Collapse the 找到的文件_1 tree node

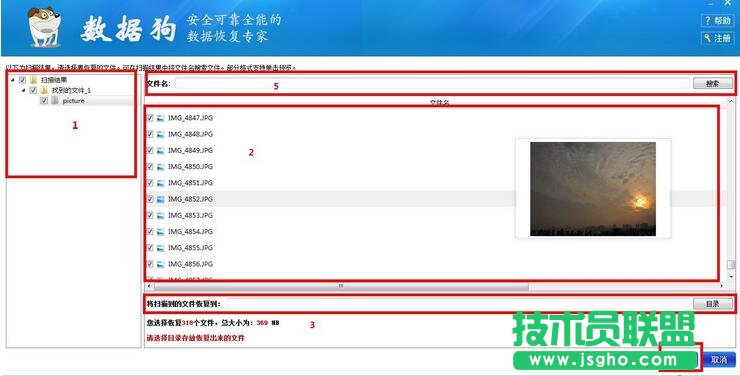pos(24,90)
